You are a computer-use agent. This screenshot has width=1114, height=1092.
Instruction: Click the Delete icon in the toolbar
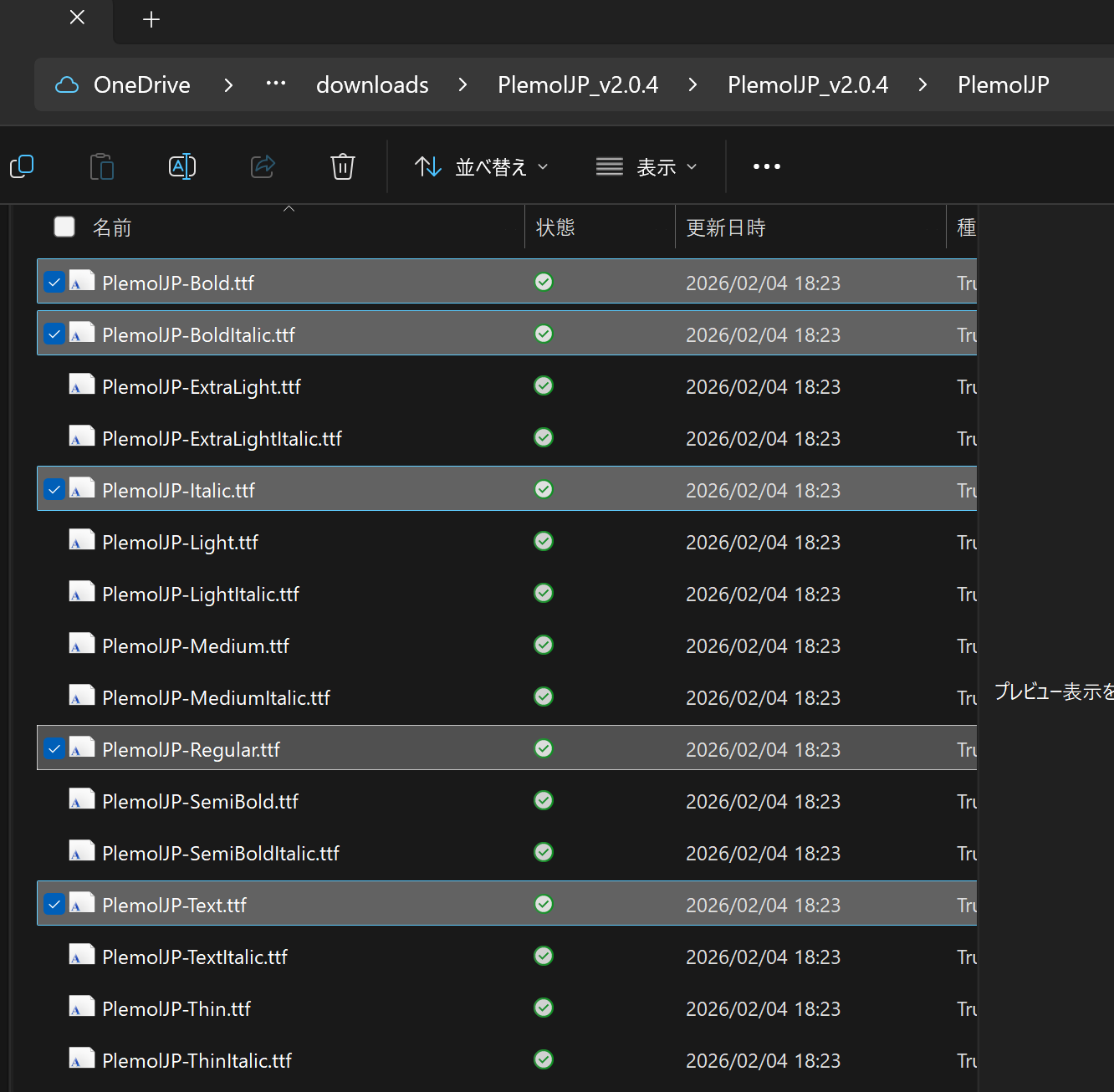342,166
